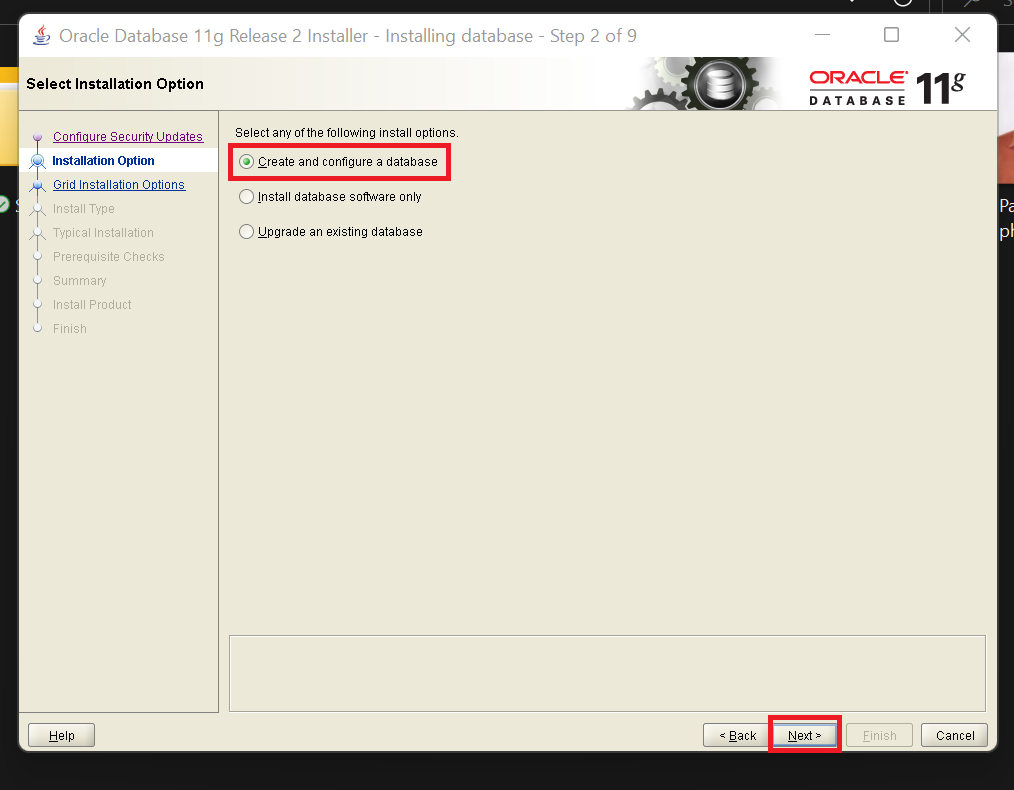1014x790 pixels.
Task: Click the Configure Security Updates step bullet
Action: point(38,137)
